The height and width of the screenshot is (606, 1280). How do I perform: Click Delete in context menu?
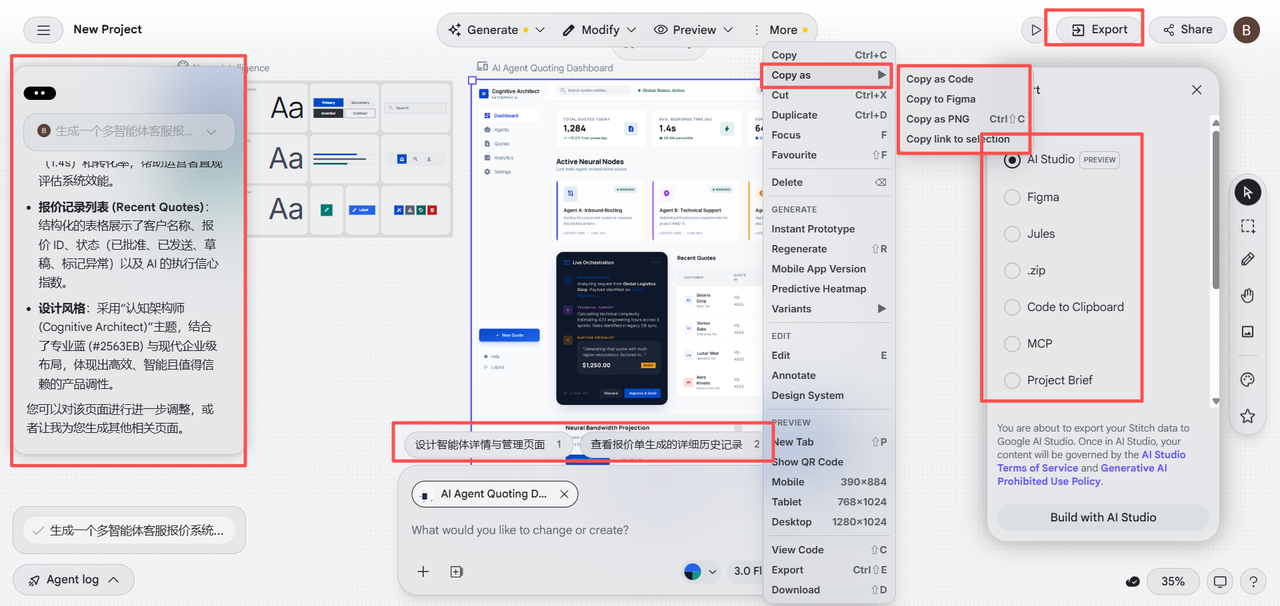click(829, 183)
